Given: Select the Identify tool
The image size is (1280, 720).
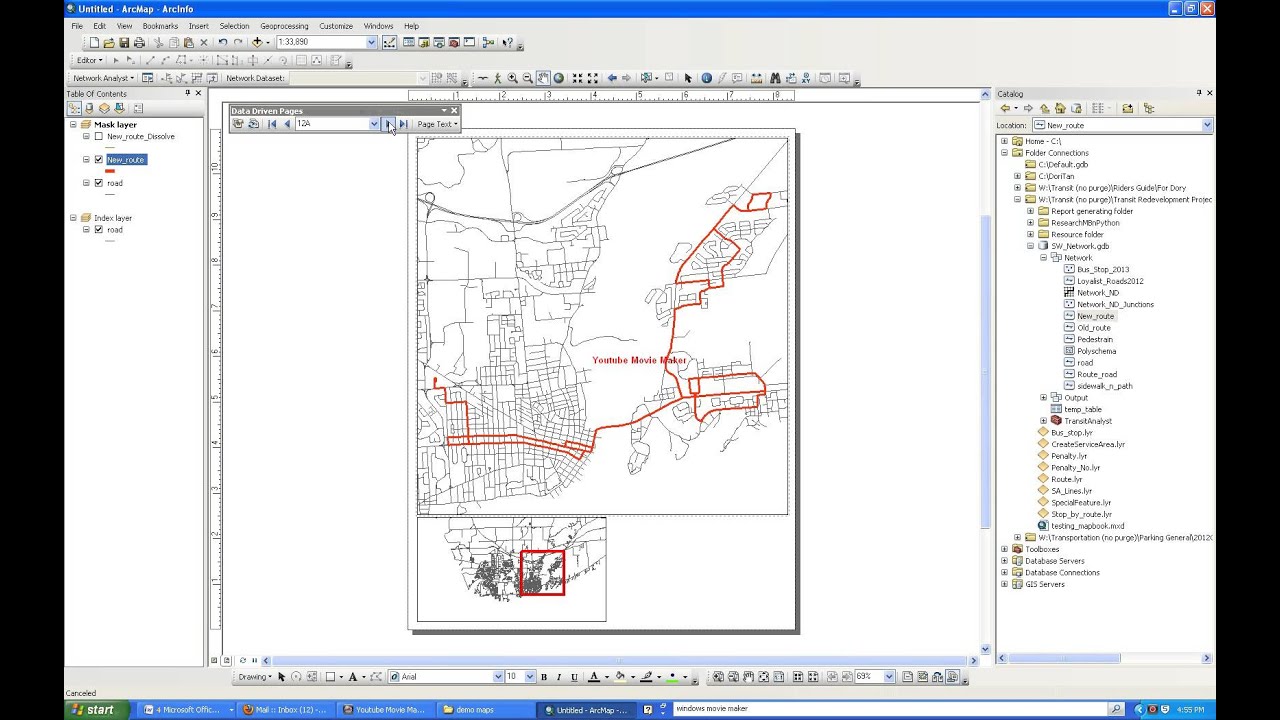Looking at the screenshot, I should point(707,78).
